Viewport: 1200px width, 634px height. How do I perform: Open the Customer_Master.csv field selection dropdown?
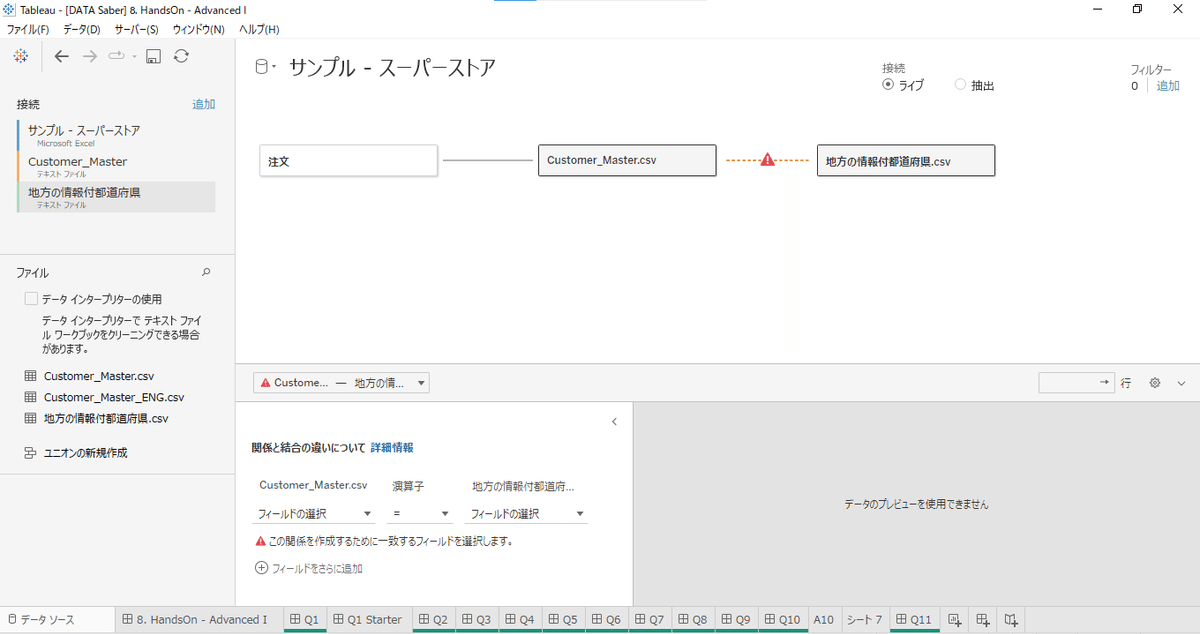[x=313, y=514]
